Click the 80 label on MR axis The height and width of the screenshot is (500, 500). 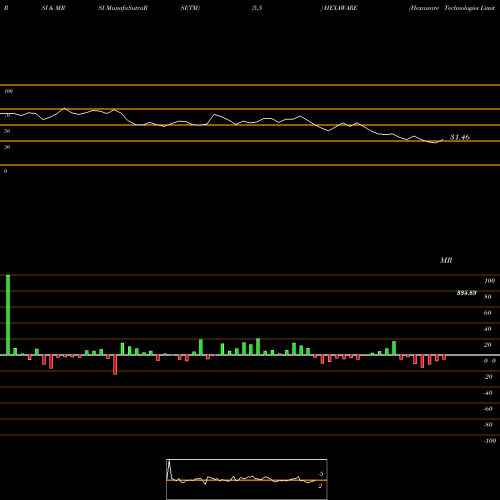(x=488, y=297)
